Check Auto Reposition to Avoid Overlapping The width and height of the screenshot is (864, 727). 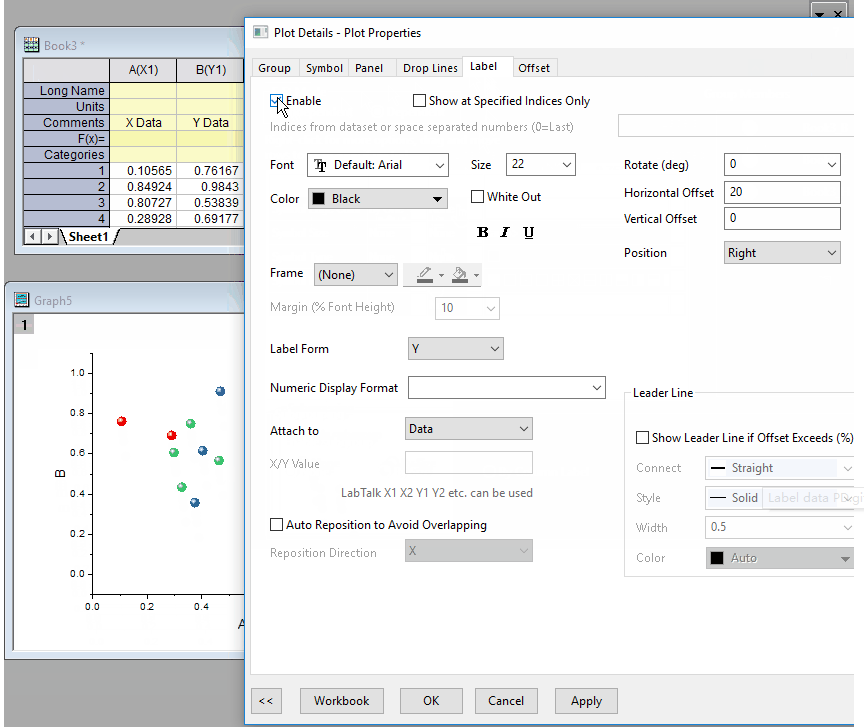coord(276,524)
